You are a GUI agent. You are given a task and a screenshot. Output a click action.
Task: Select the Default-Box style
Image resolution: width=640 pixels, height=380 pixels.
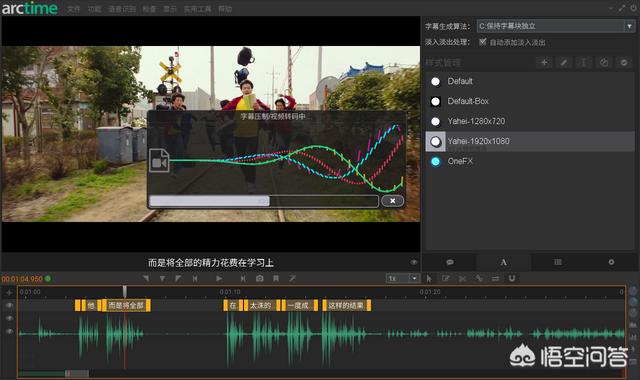(x=530, y=101)
